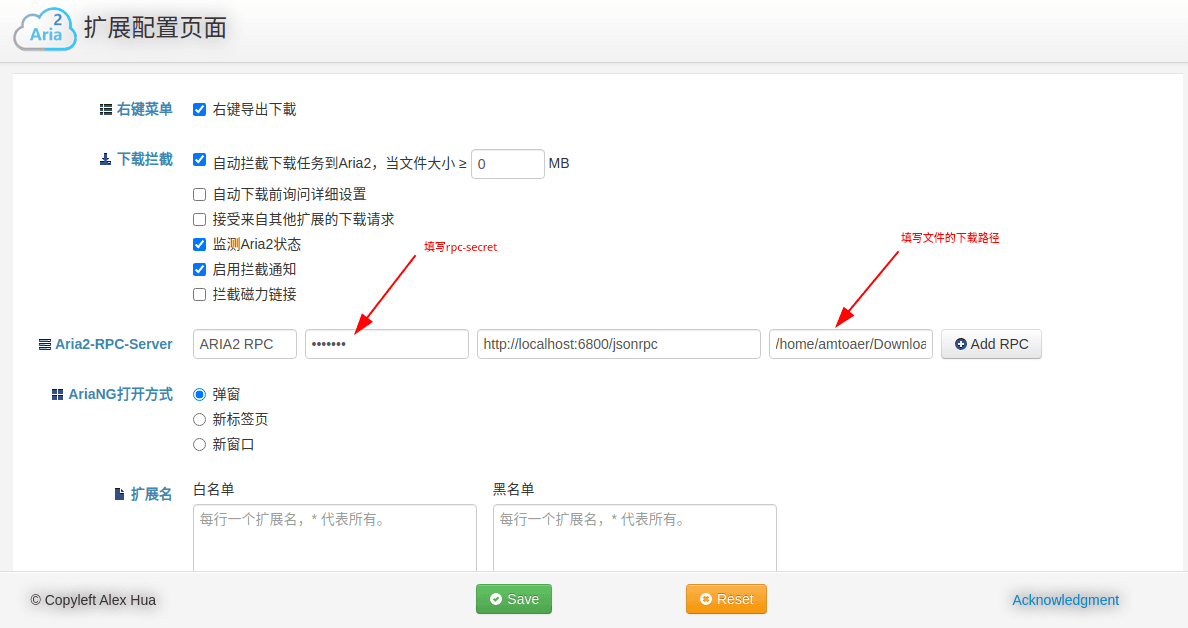Viewport: 1188px width, 628px height.
Task: Select the 新标签页 radio option
Action: click(199, 420)
